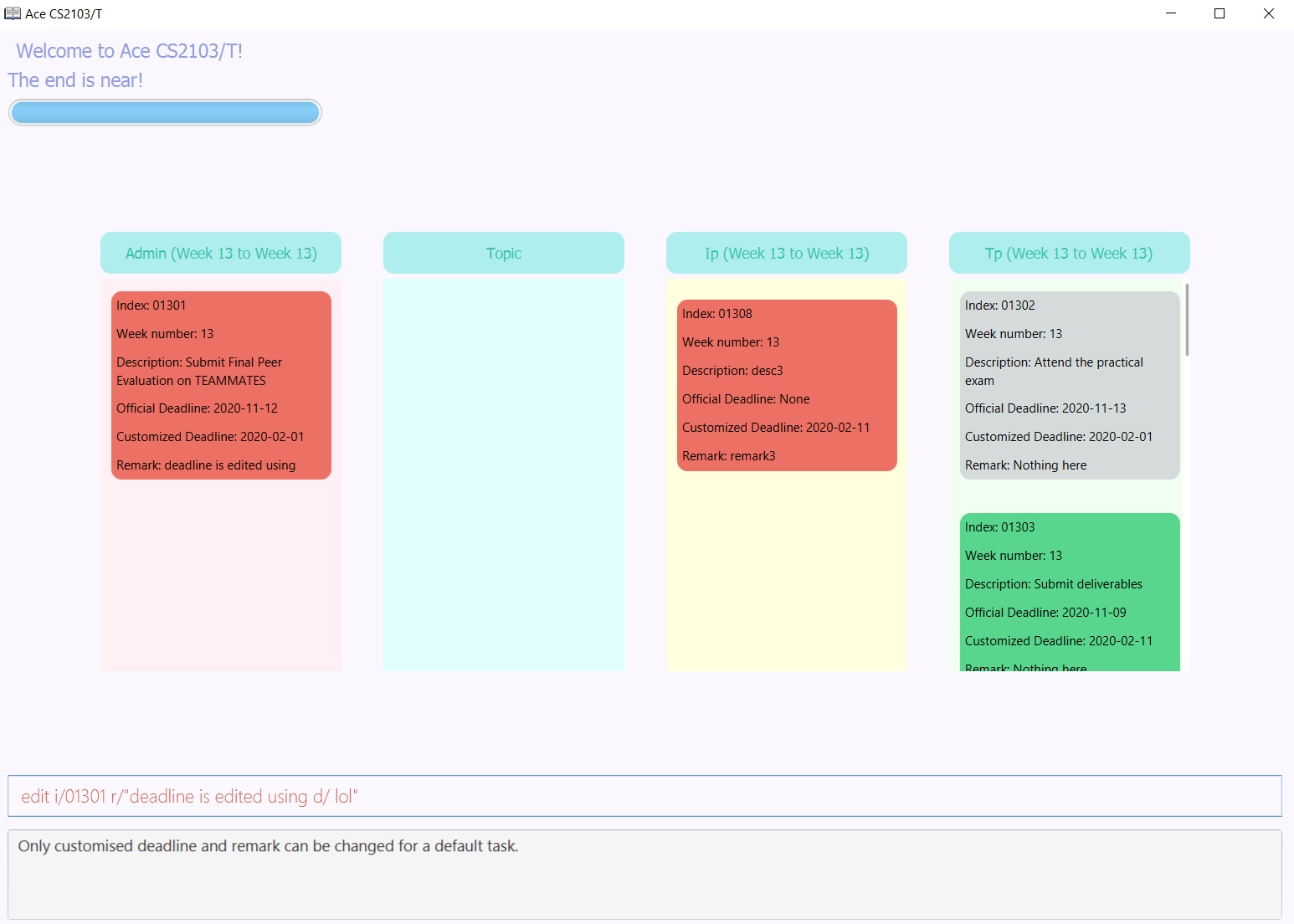The height and width of the screenshot is (924, 1294).
Task: Click 'The end is near!' text
Action: point(75,80)
